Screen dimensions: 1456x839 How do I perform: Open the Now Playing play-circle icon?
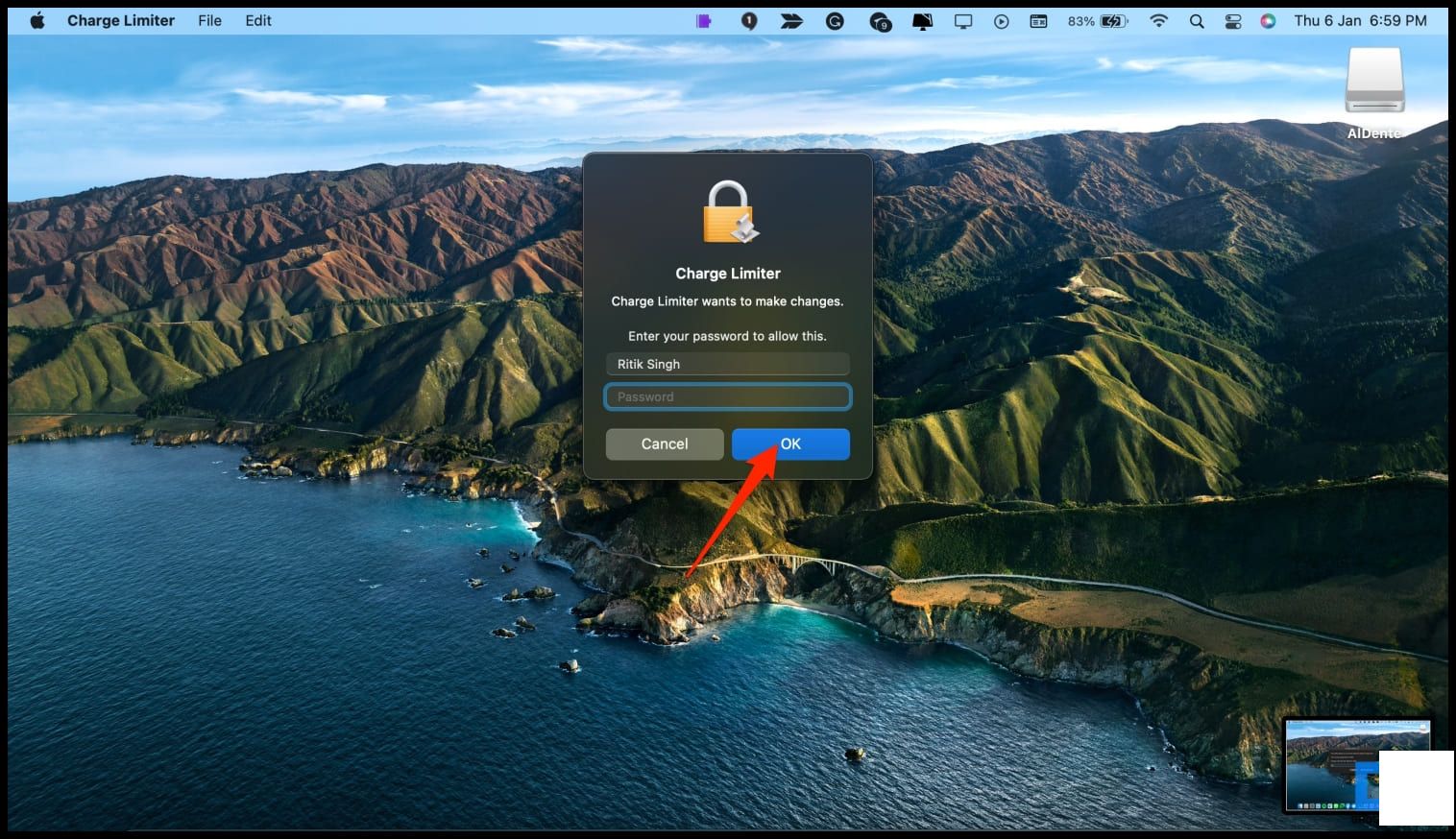pos(1002,21)
